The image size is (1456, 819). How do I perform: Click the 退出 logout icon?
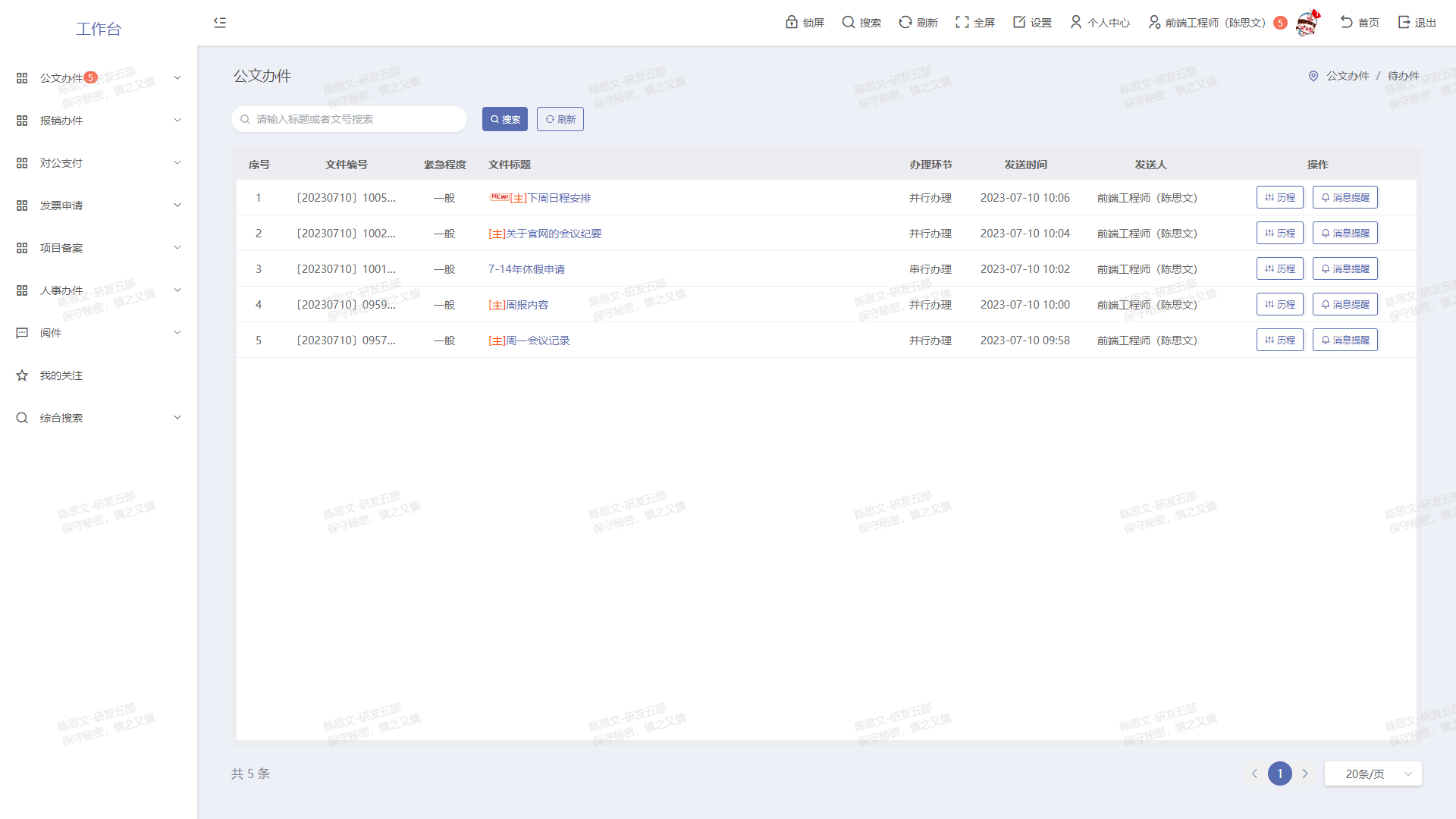(x=1404, y=22)
